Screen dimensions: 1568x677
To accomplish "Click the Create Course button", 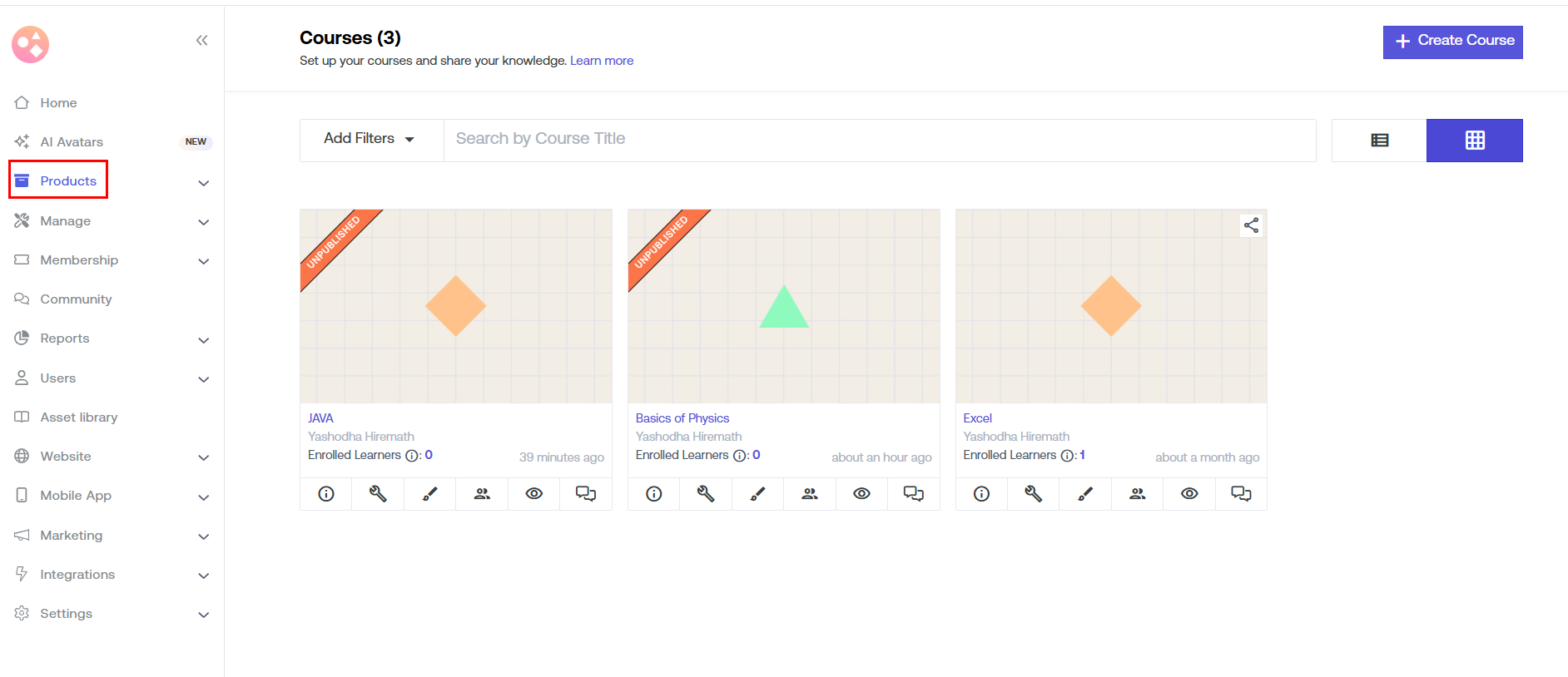I will [x=1452, y=42].
